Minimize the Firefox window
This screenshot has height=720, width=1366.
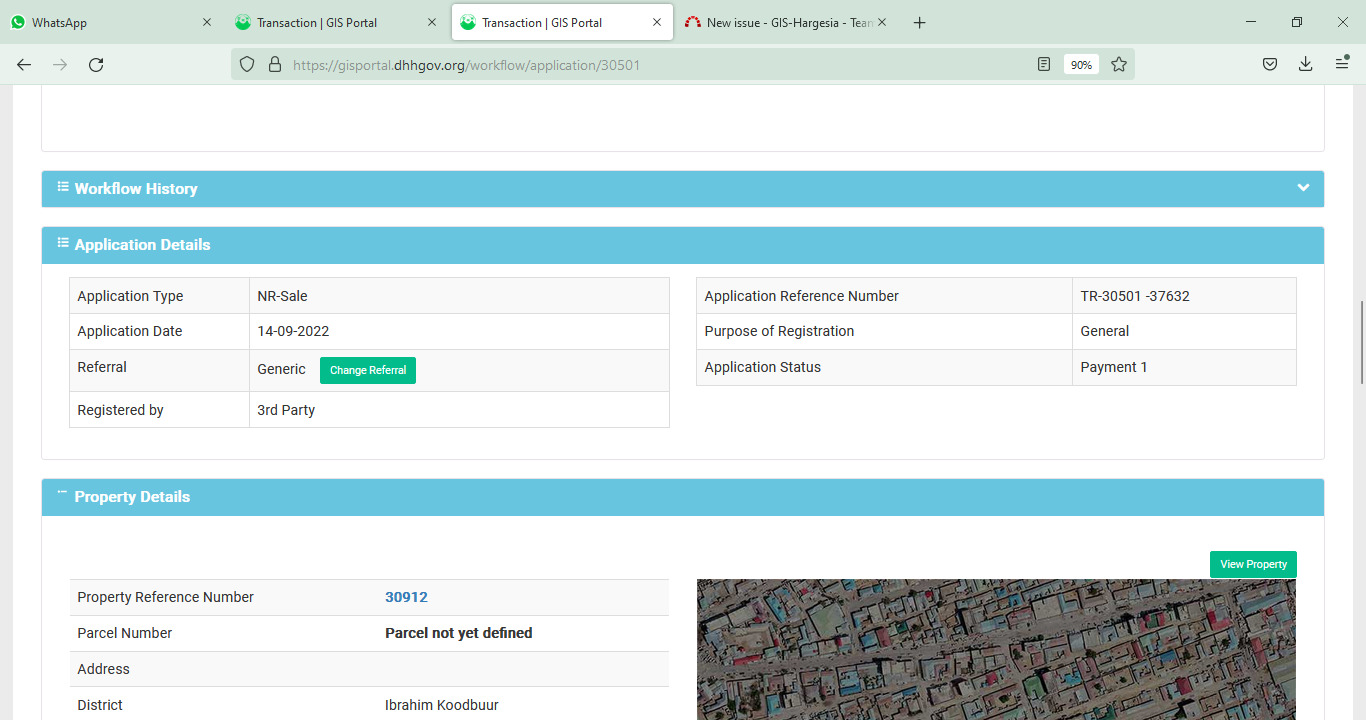(1250, 22)
